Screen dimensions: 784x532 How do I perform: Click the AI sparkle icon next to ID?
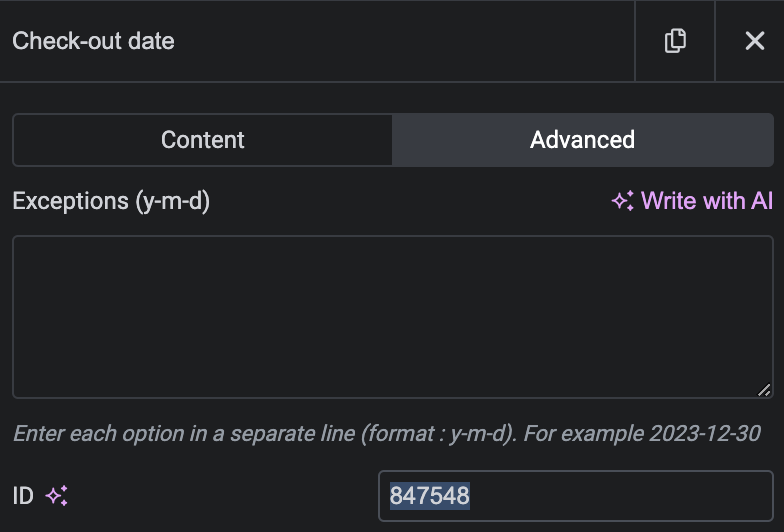tap(56, 496)
